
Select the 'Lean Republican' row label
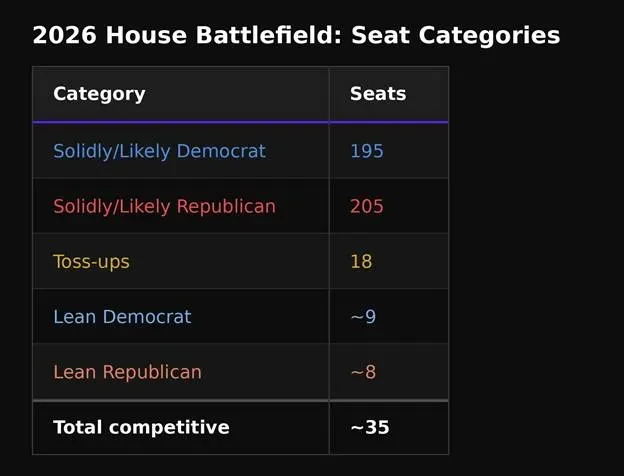[x=127, y=372]
